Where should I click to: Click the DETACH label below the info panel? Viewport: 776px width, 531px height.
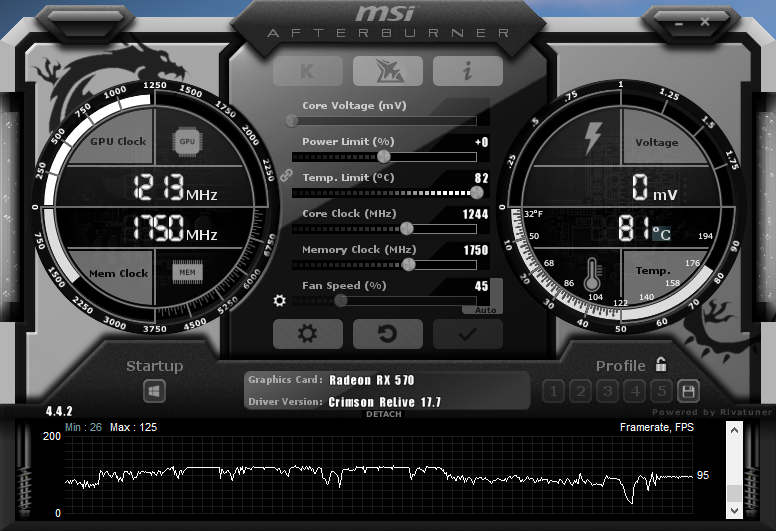(384, 415)
